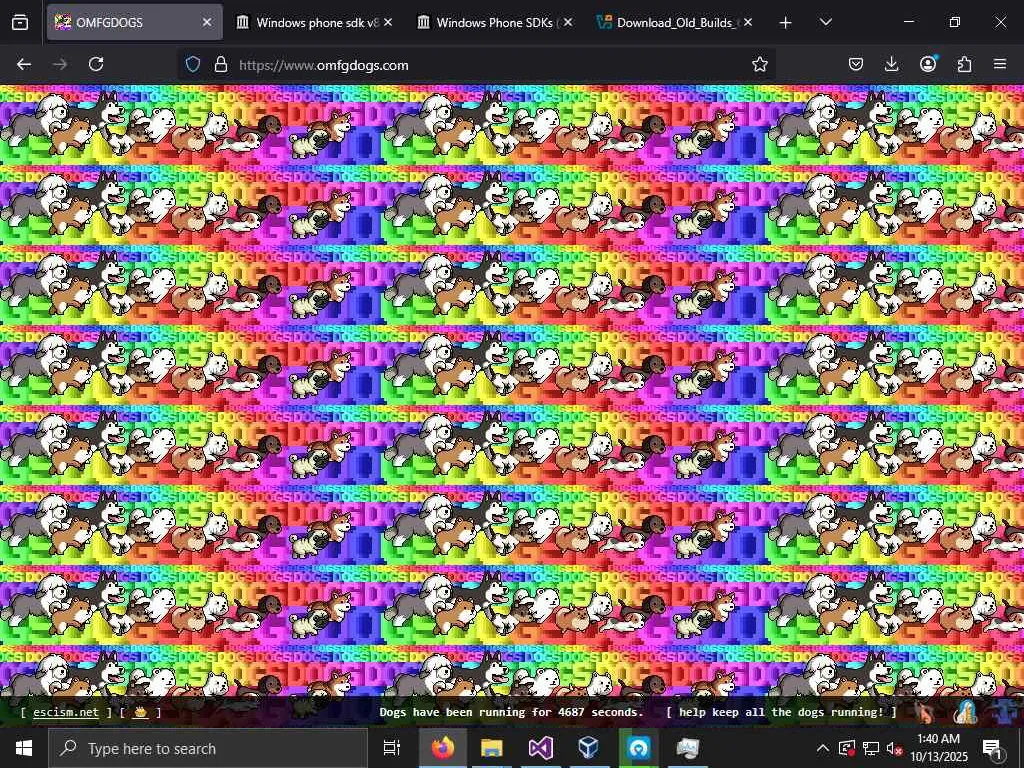Image resolution: width=1024 pixels, height=768 pixels.
Task: Open the escism.net link
Action: point(66,712)
